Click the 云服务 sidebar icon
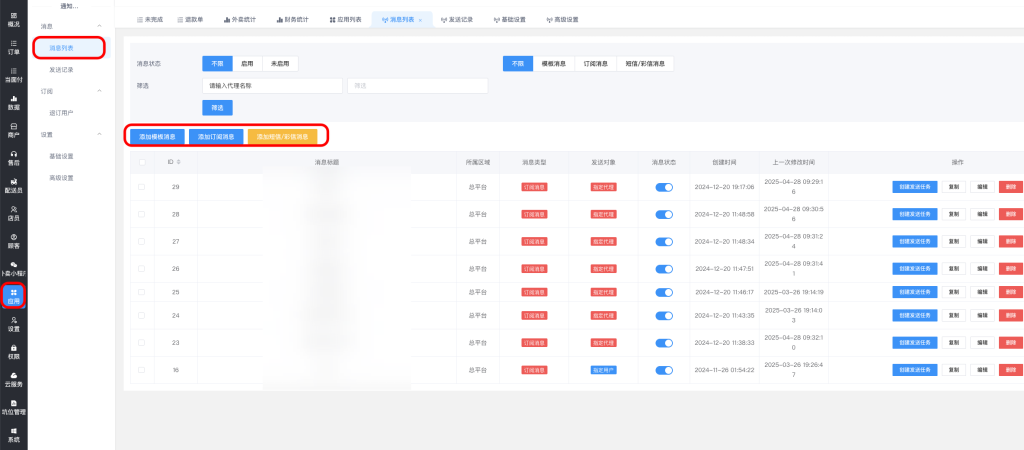 pyautogui.click(x=13, y=379)
